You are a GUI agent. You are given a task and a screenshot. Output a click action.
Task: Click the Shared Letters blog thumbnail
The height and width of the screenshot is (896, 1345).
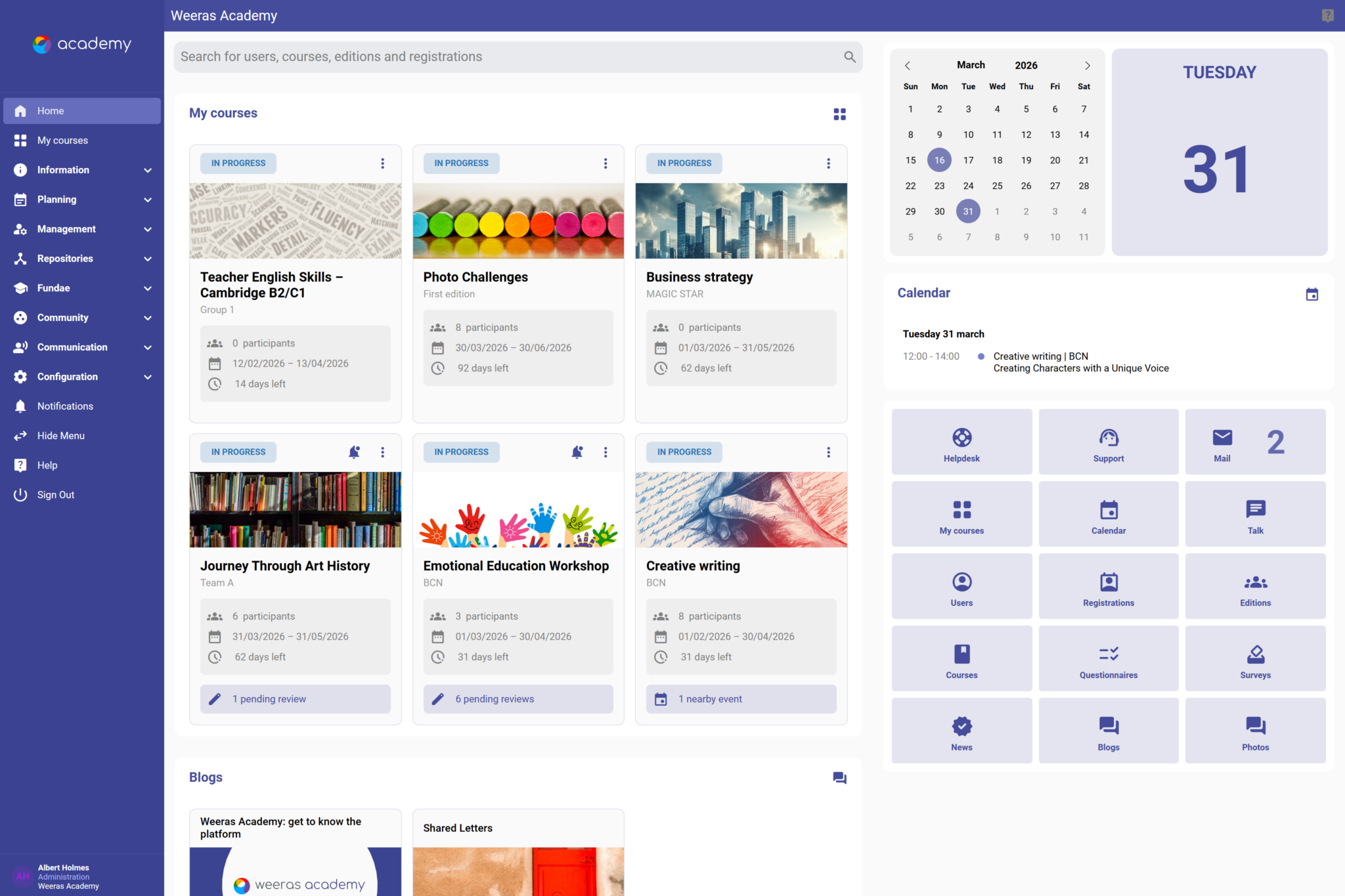[x=518, y=871]
